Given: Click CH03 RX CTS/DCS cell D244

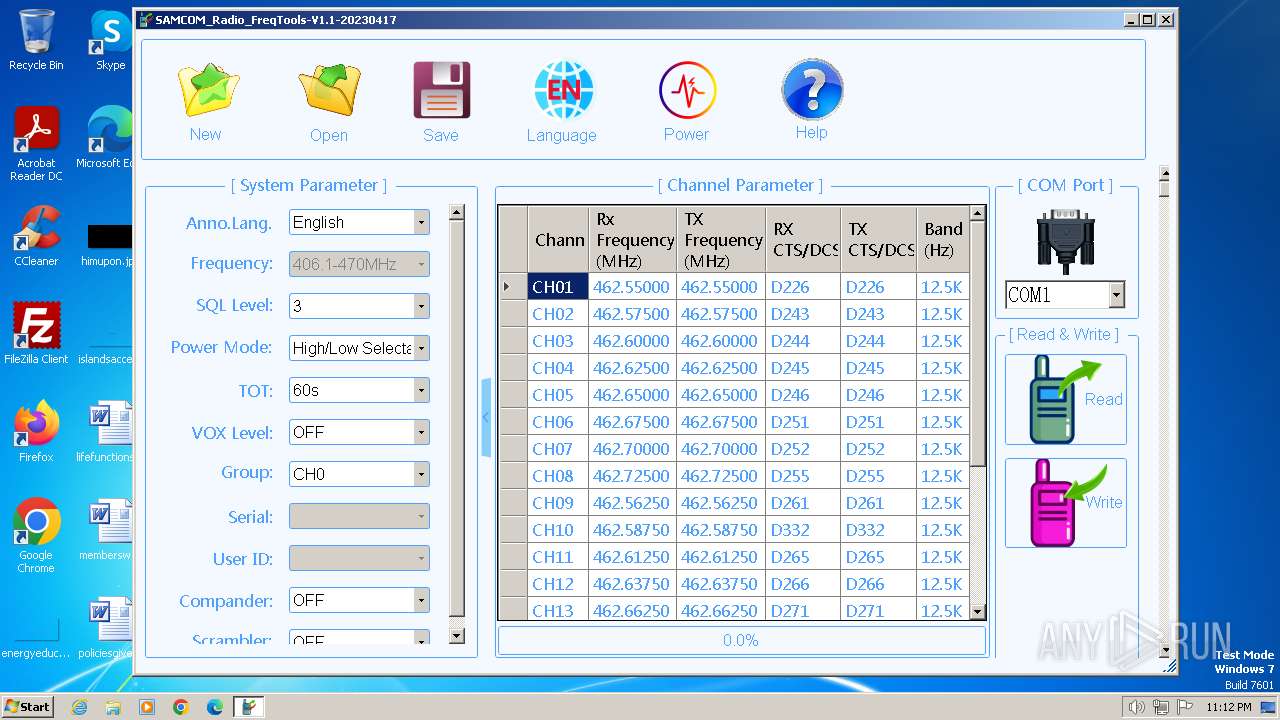Looking at the screenshot, I should pos(803,341).
